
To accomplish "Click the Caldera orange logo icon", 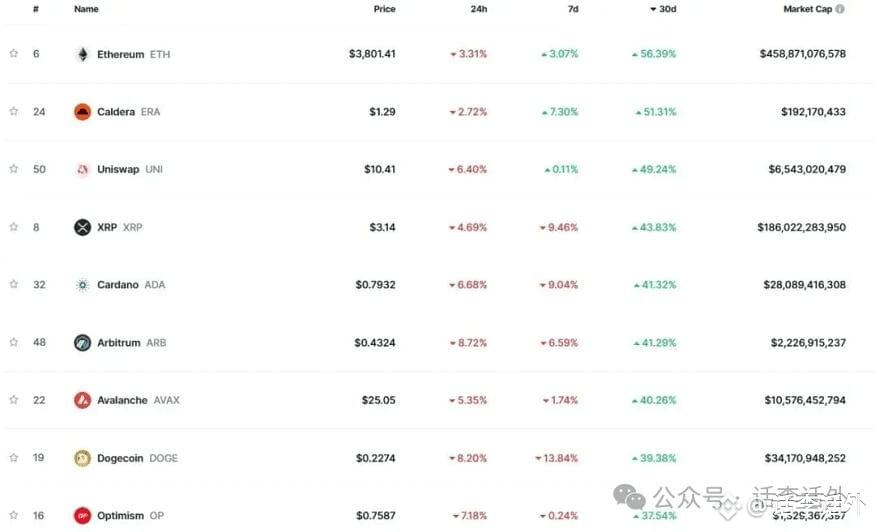I will click(x=83, y=112).
